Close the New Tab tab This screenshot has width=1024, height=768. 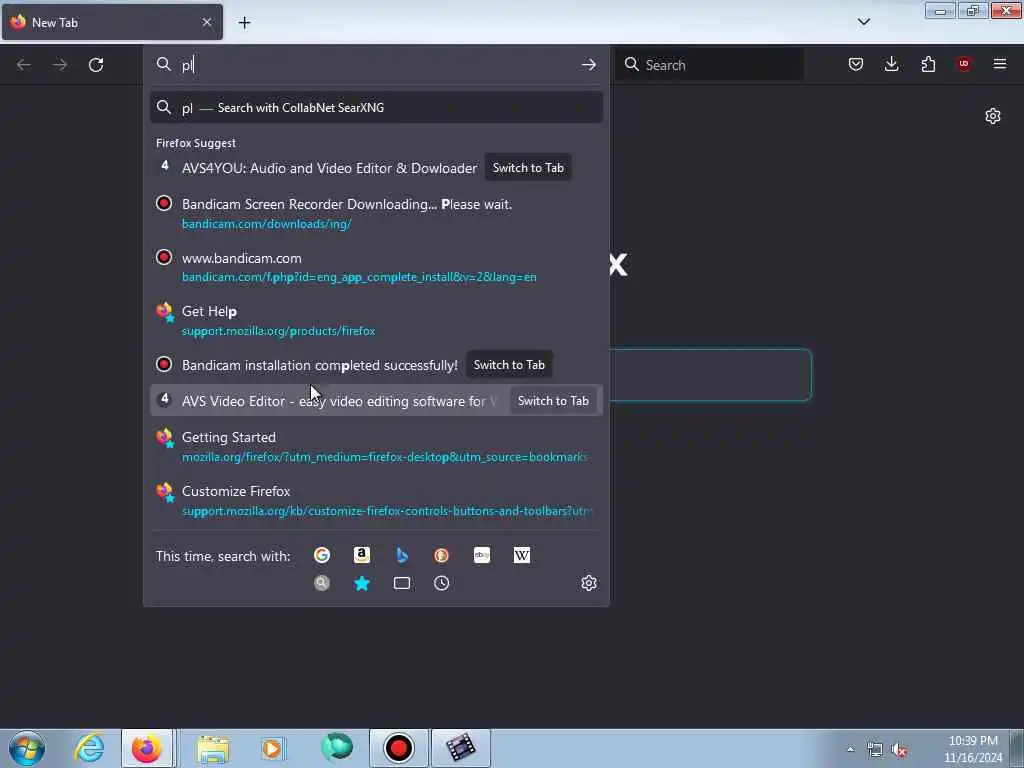(207, 22)
